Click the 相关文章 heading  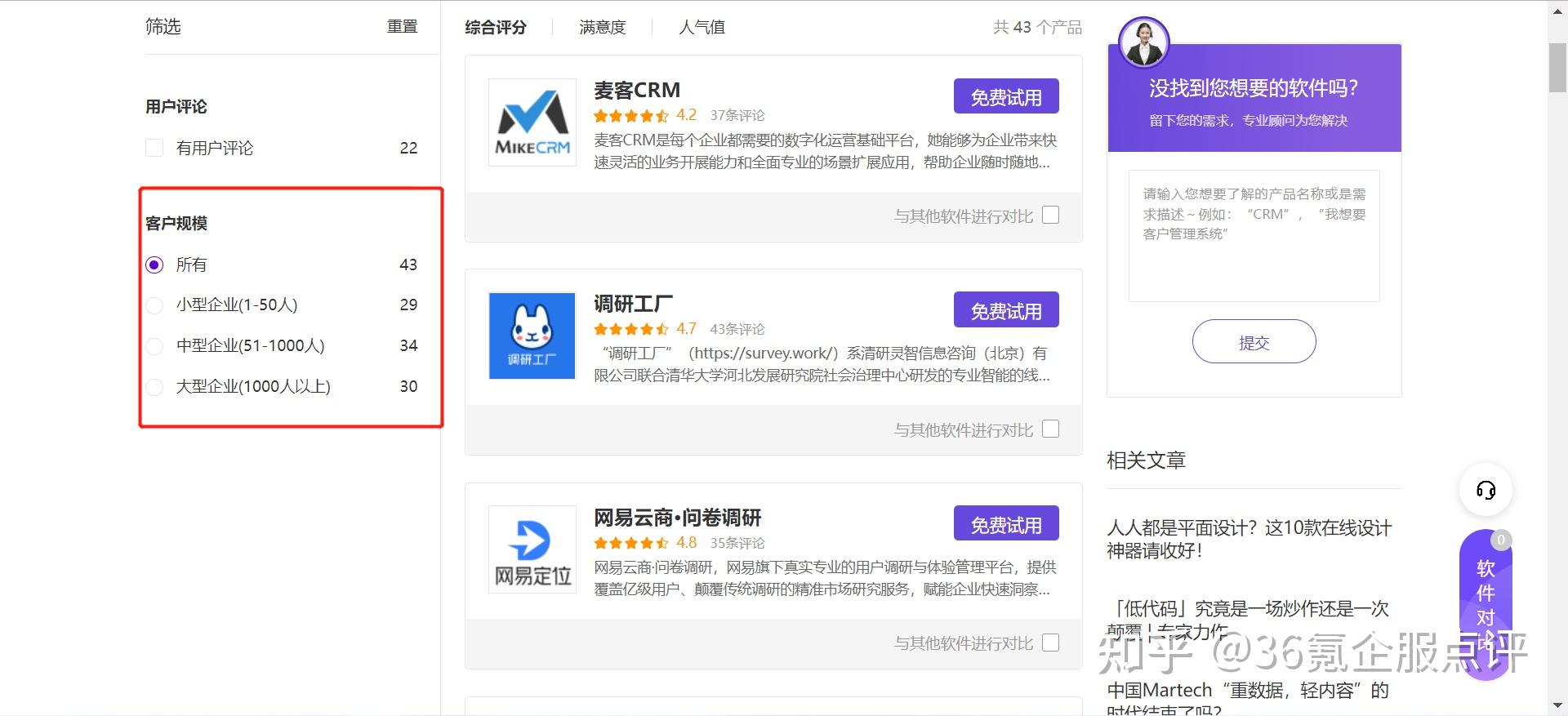pos(1146,460)
